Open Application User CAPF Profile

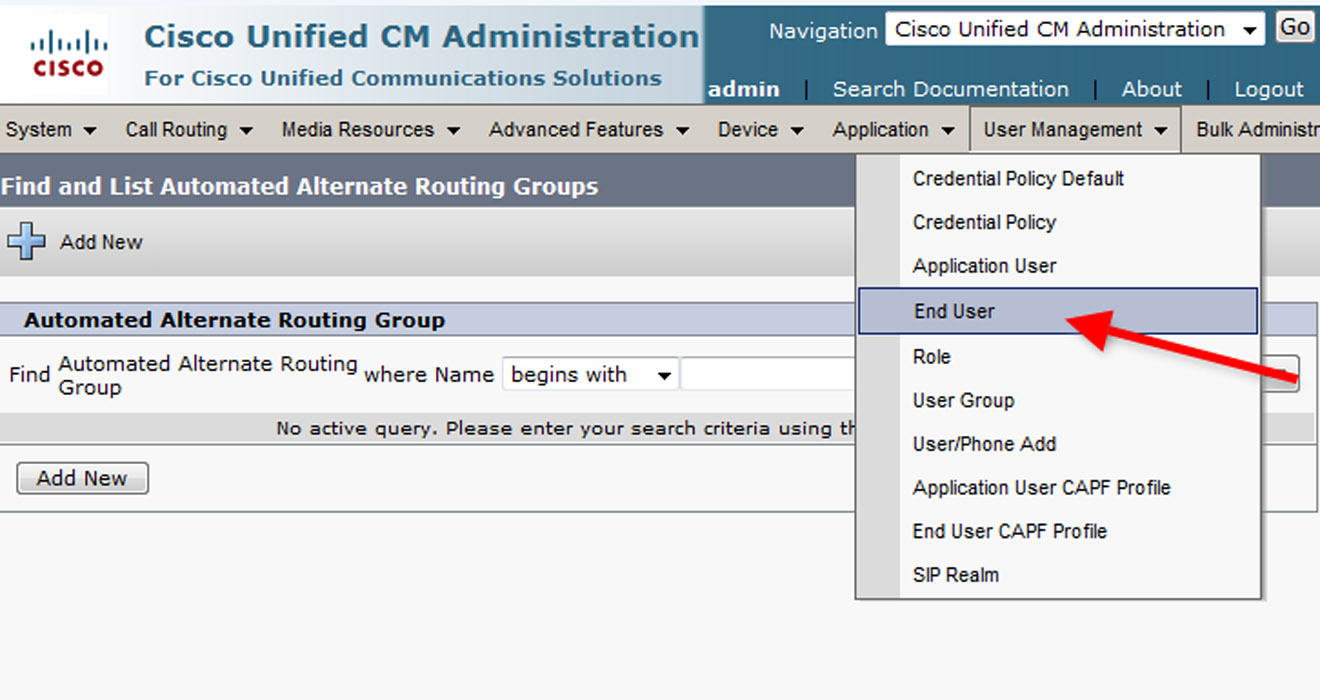tap(1041, 488)
